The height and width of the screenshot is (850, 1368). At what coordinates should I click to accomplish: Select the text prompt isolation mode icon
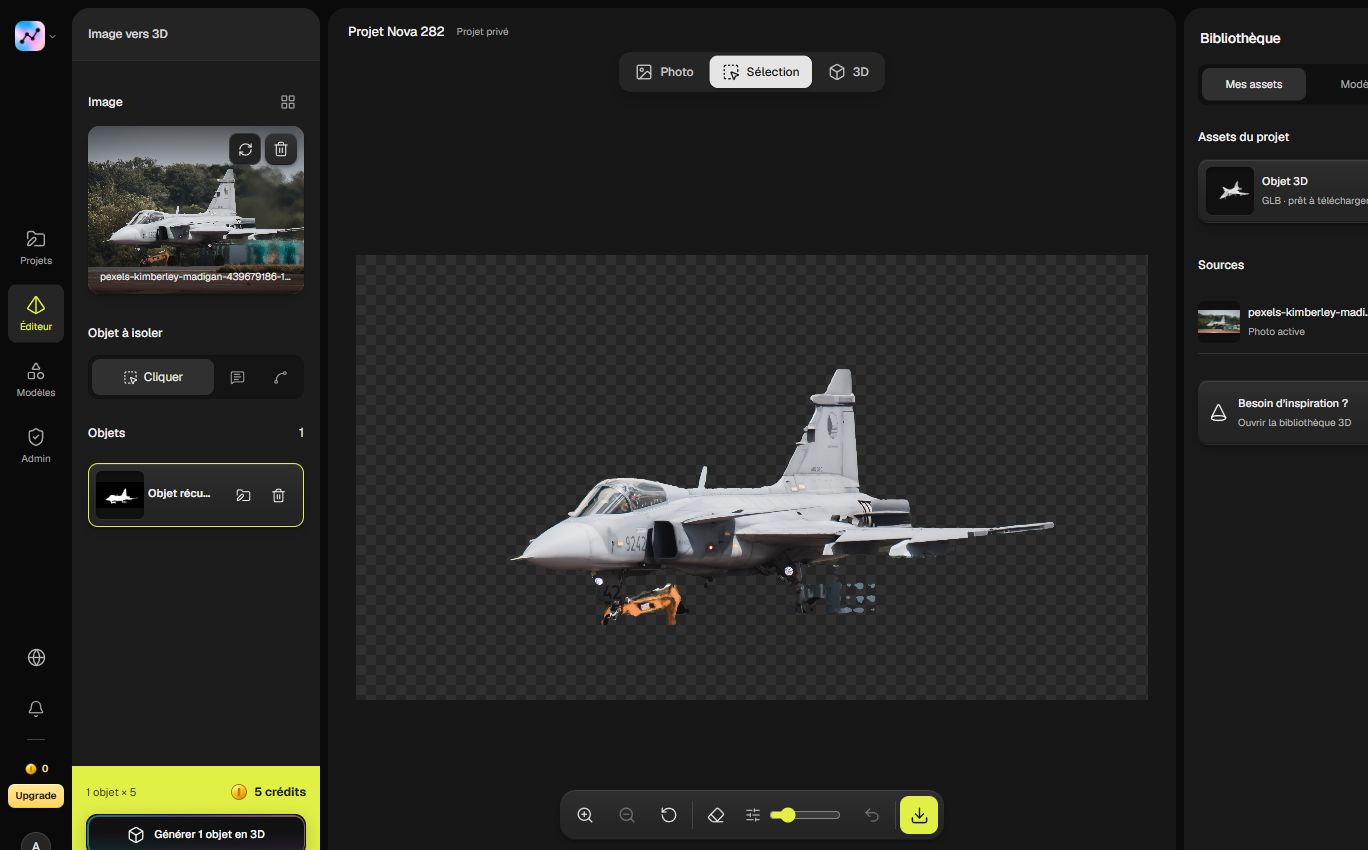237,377
